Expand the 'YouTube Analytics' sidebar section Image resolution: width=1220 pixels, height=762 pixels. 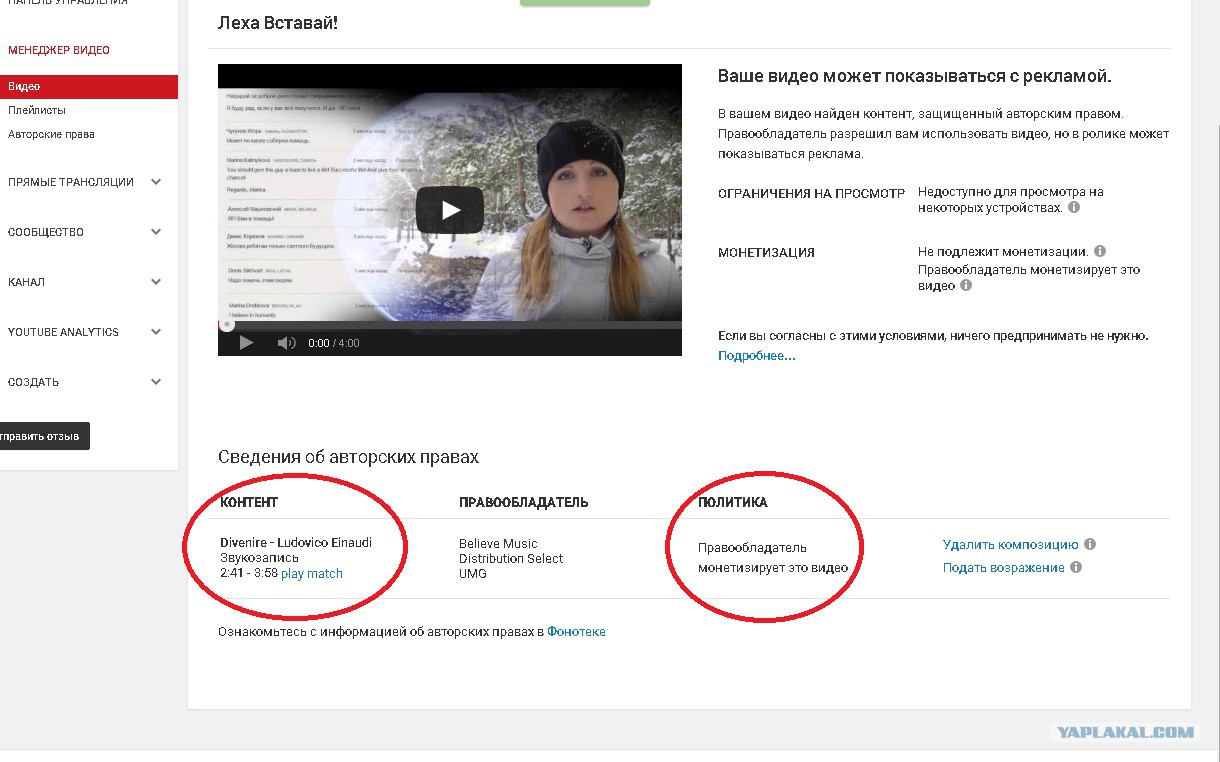click(x=156, y=332)
